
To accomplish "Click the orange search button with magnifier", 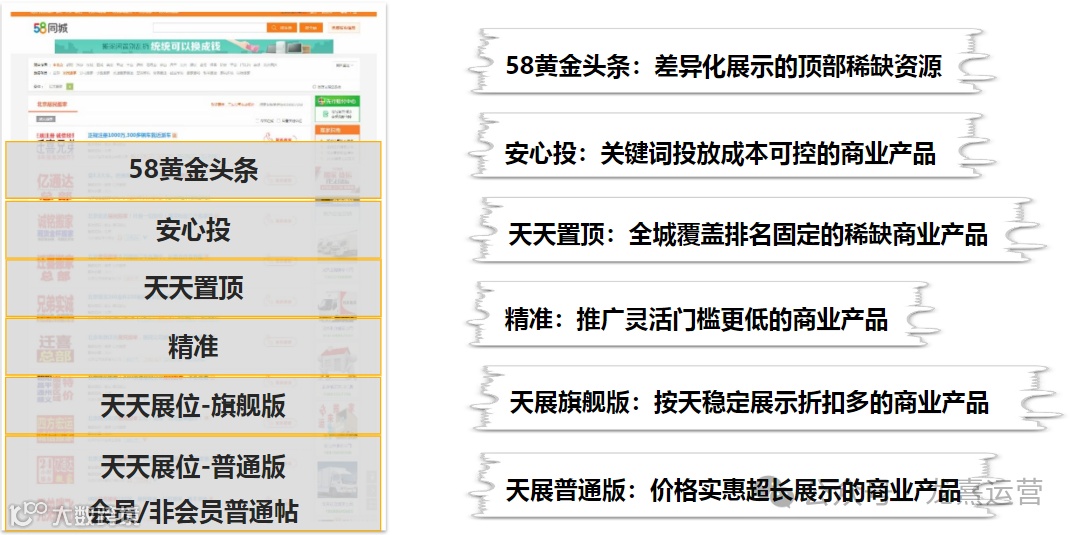I will coord(282,28).
